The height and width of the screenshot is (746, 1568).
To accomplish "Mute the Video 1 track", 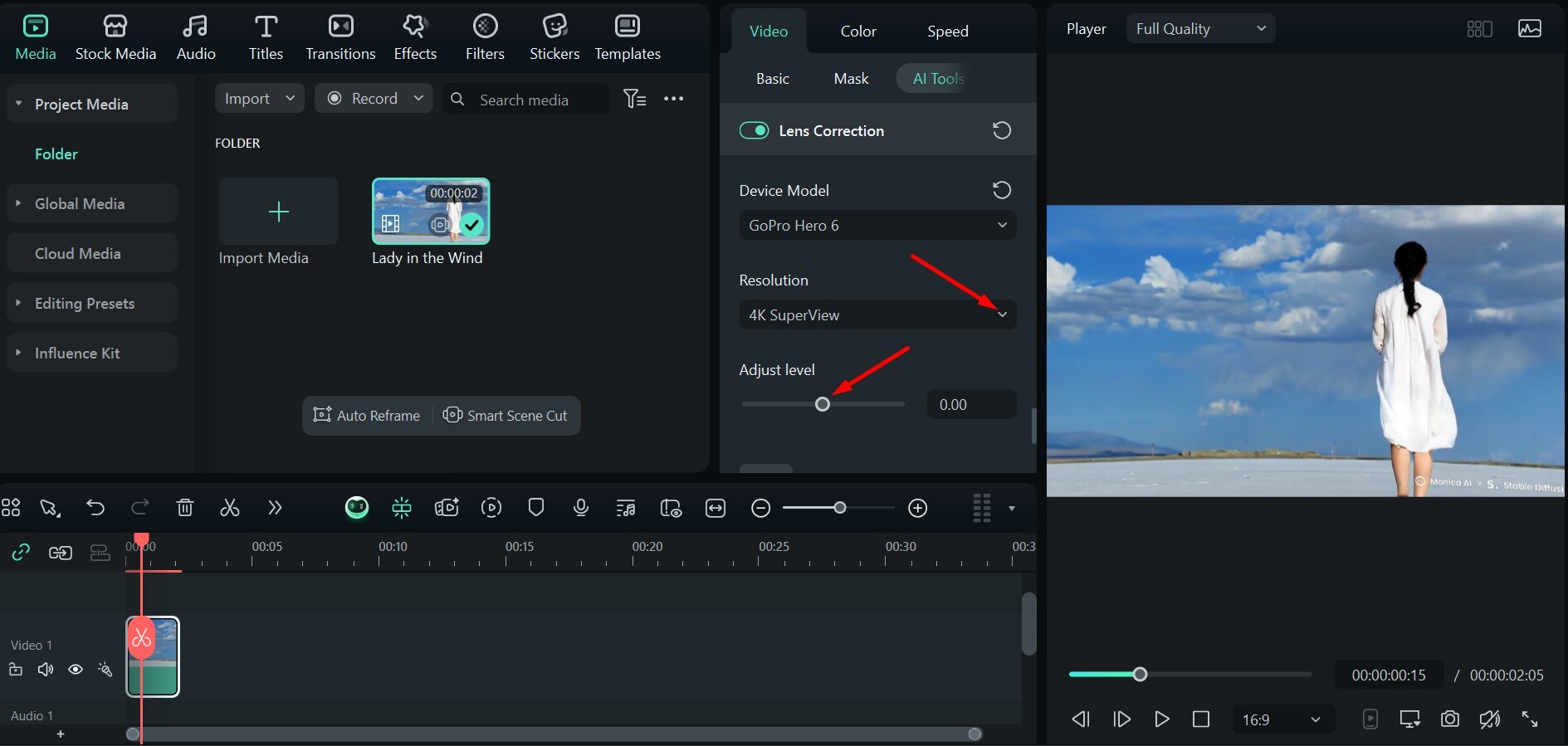I will click(x=46, y=670).
